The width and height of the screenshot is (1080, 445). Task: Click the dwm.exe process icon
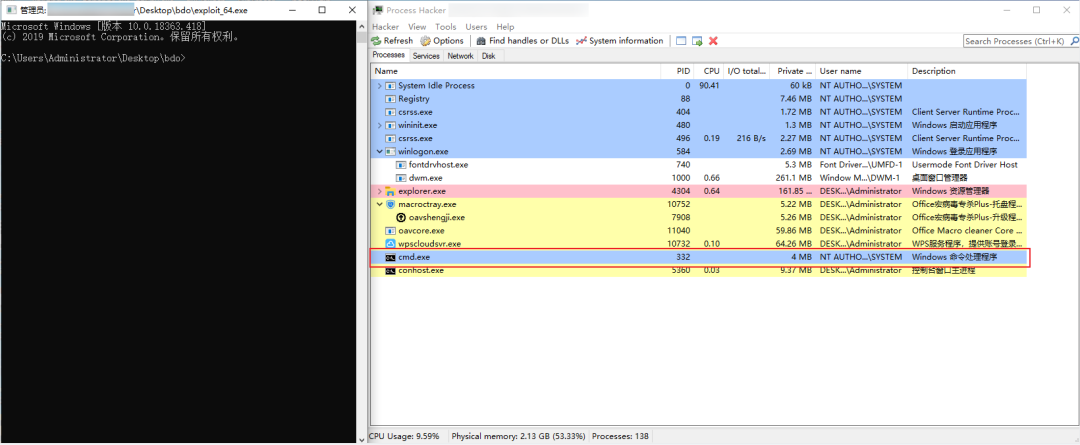tap(401, 178)
